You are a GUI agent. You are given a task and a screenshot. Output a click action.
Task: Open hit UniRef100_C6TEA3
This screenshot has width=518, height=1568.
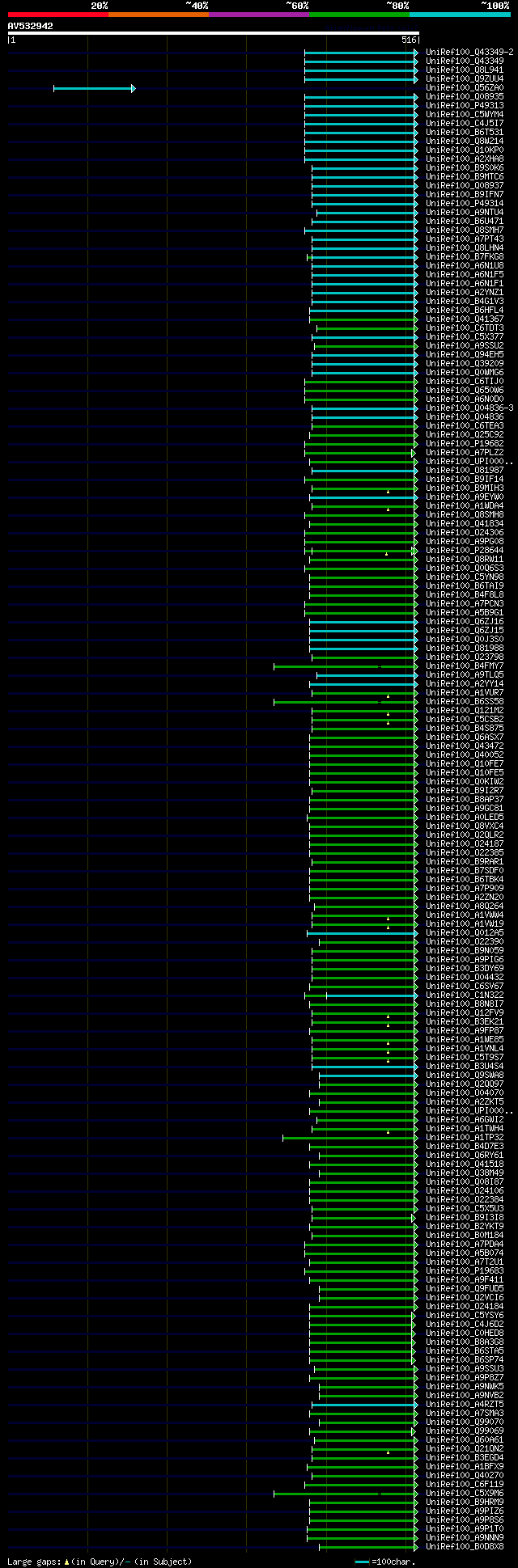pyautogui.click(x=465, y=426)
